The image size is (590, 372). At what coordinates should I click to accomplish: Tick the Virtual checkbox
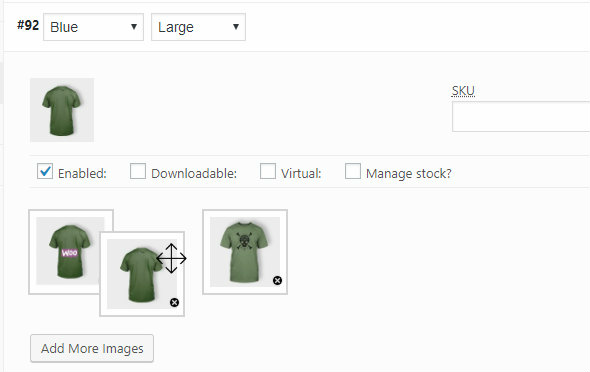pos(268,171)
